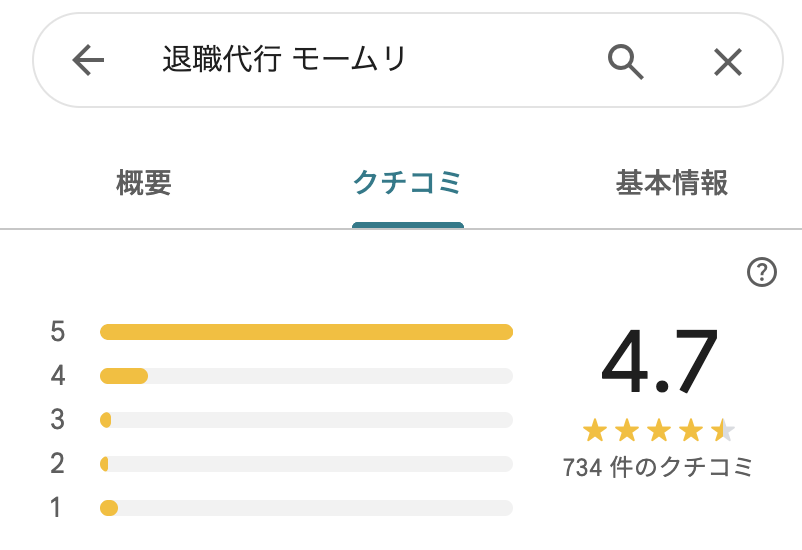The height and width of the screenshot is (550, 802).
Task: Click the third yellow star icon
Action: coord(659,430)
